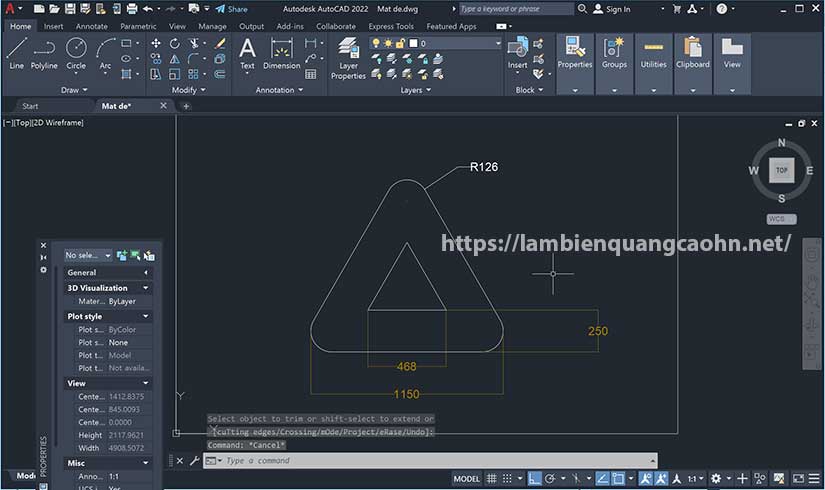
Task: Toggle Polar tracking in status bar
Action: pos(550,478)
